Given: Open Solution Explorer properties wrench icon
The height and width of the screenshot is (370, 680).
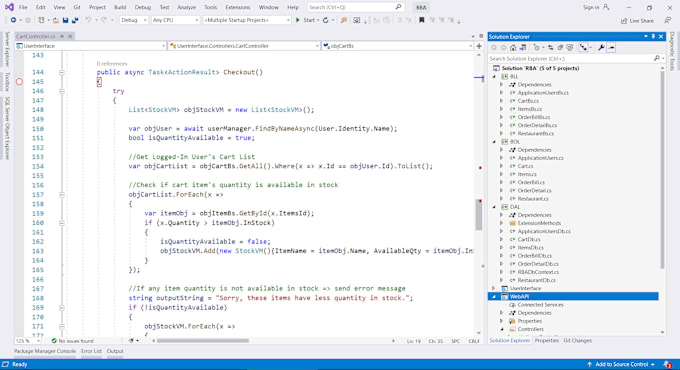Looking at the screenshot, I should click(601, 48).
